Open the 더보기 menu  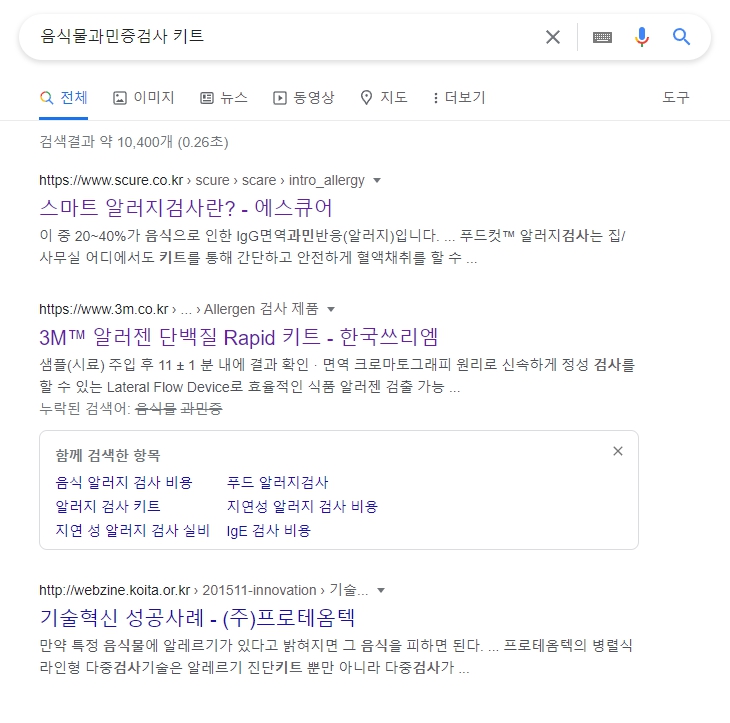tap(459, 98)
